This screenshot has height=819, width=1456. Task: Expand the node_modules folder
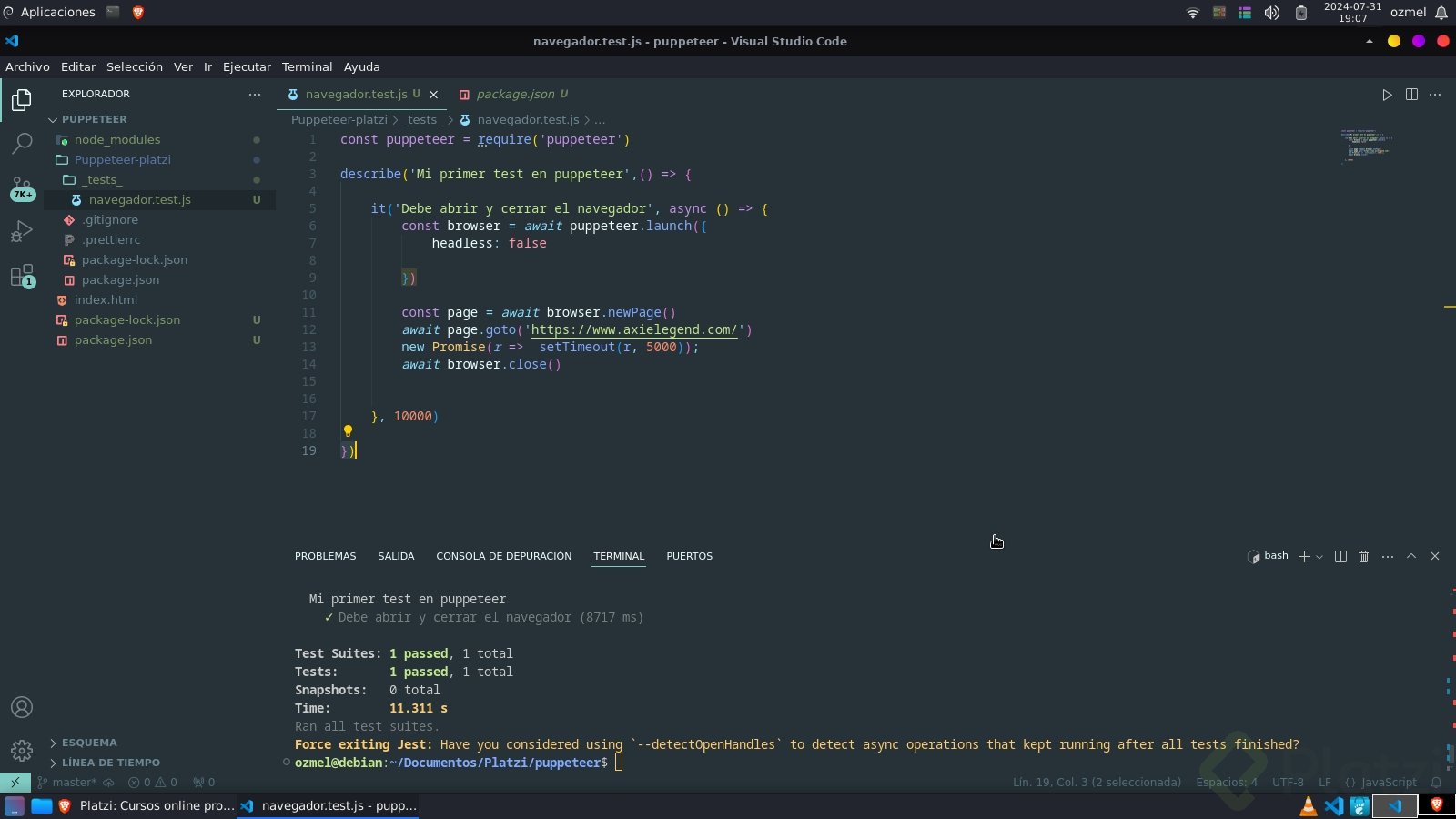tap(117, 139)
